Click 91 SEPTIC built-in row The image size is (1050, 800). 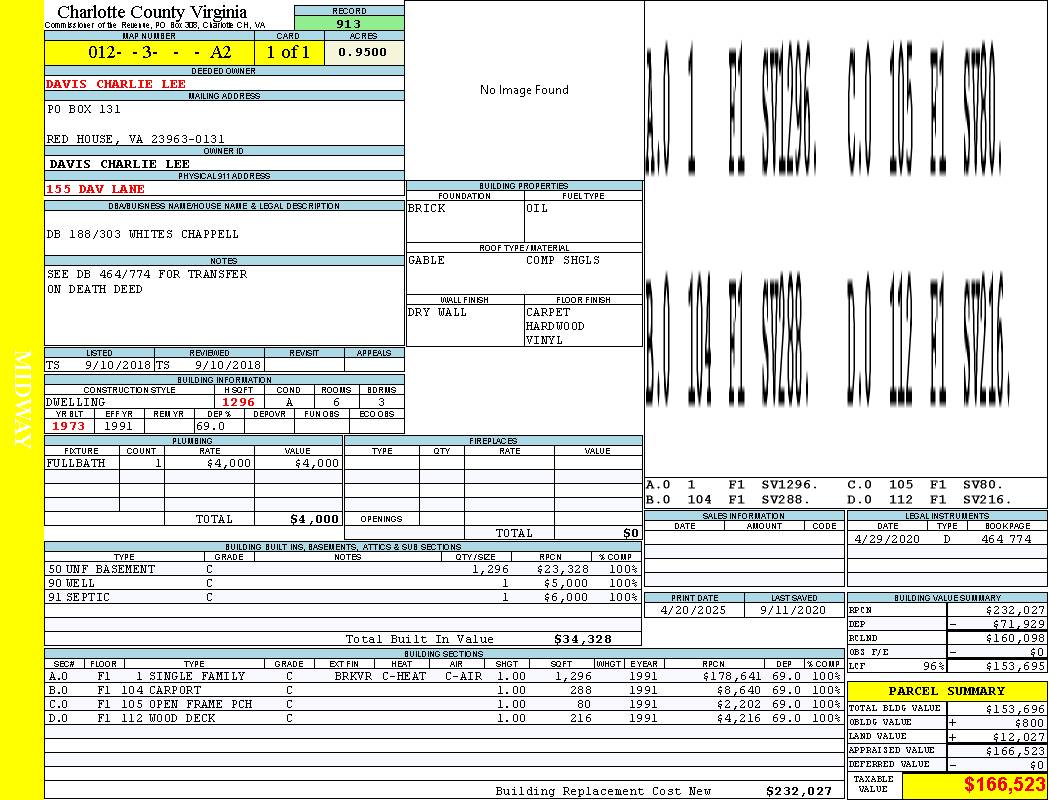coord(343,597)
